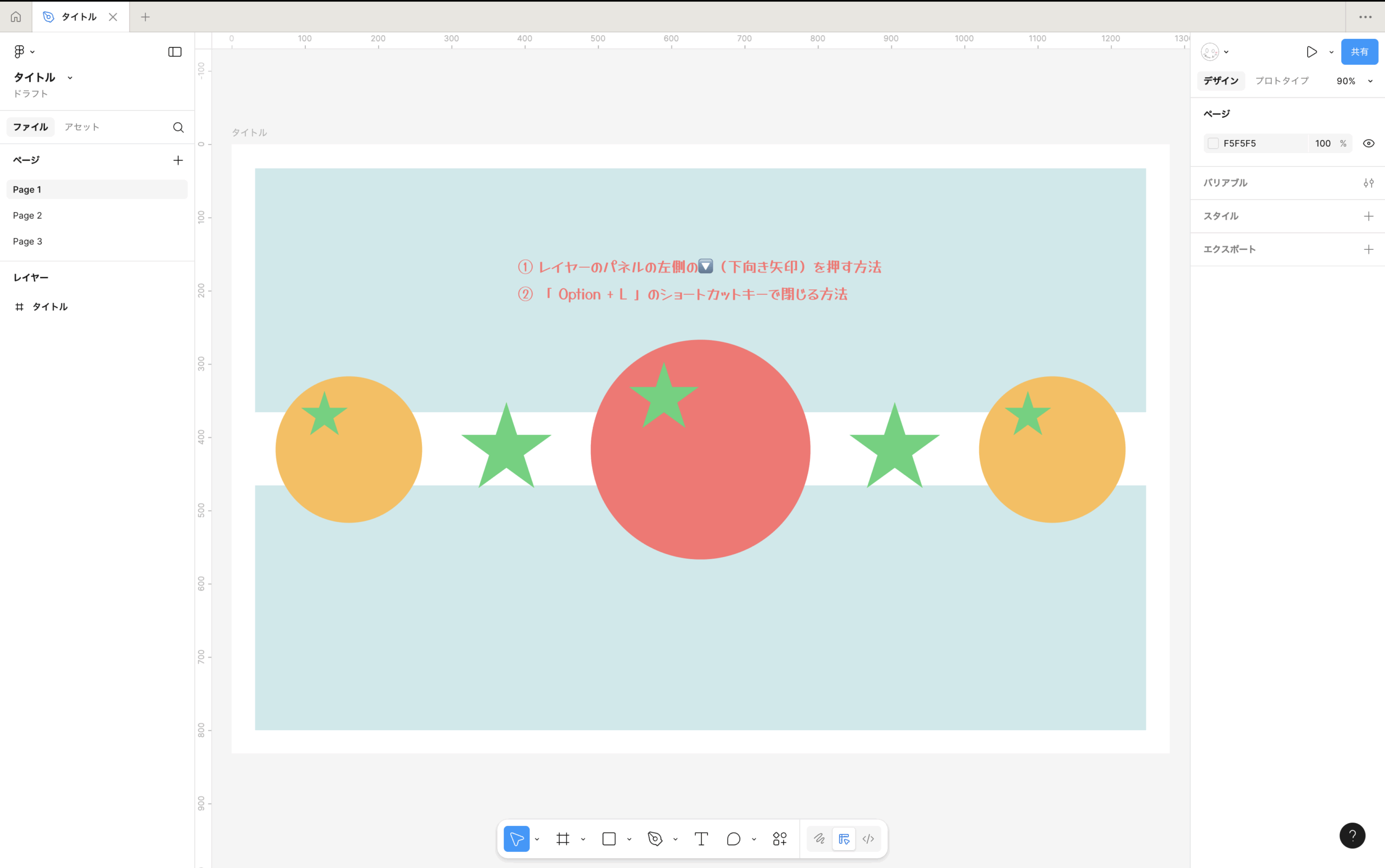Select the Text tool
Viewport: 1385px width, 868px height.
coord(701,839)
